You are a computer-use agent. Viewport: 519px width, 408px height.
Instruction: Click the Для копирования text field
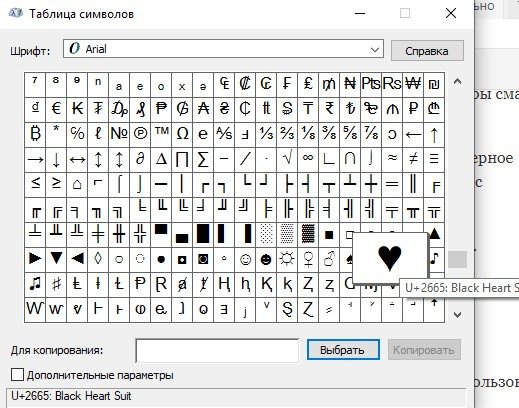(217, 350)
